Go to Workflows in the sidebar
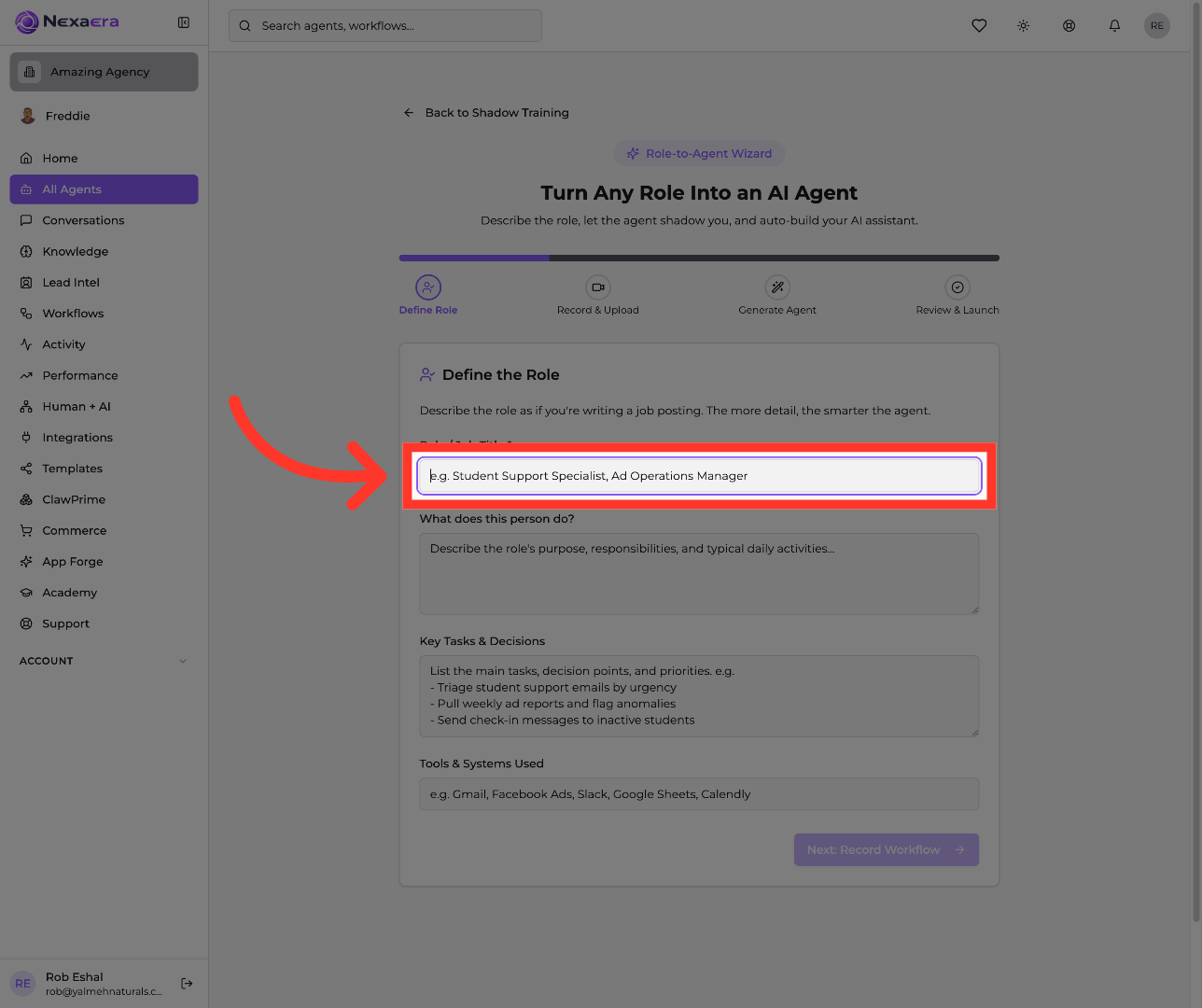Viewport: 1202px width, 1008px height. [x=104, y=314]
